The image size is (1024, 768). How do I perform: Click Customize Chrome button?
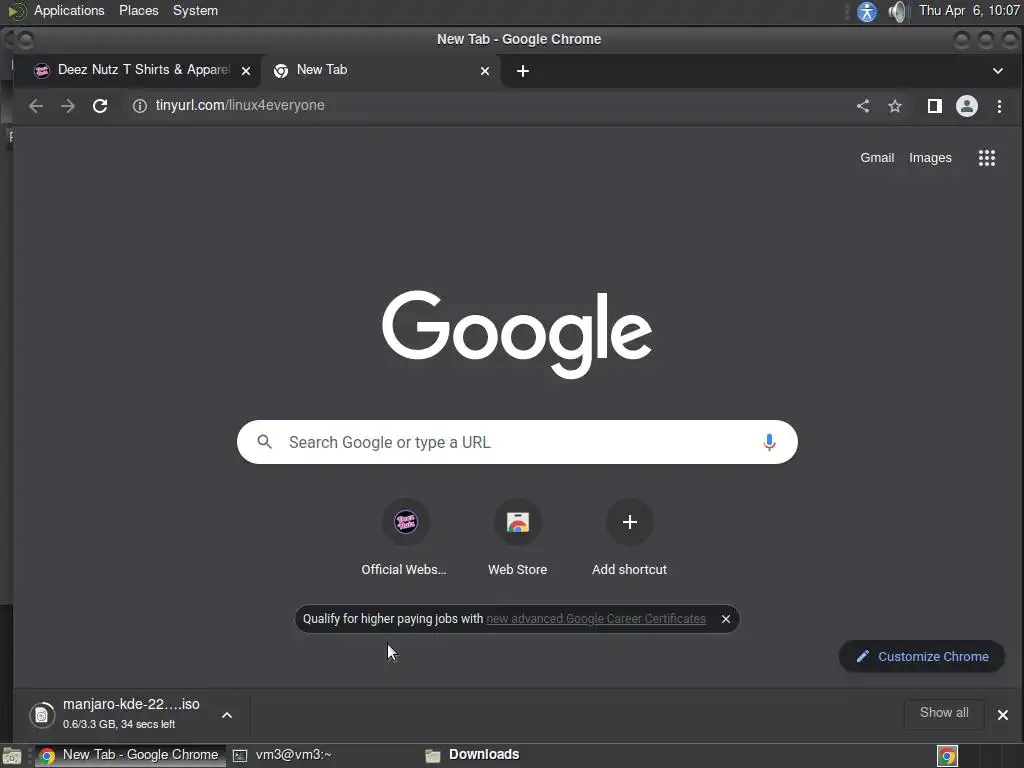tap(921, 656)
